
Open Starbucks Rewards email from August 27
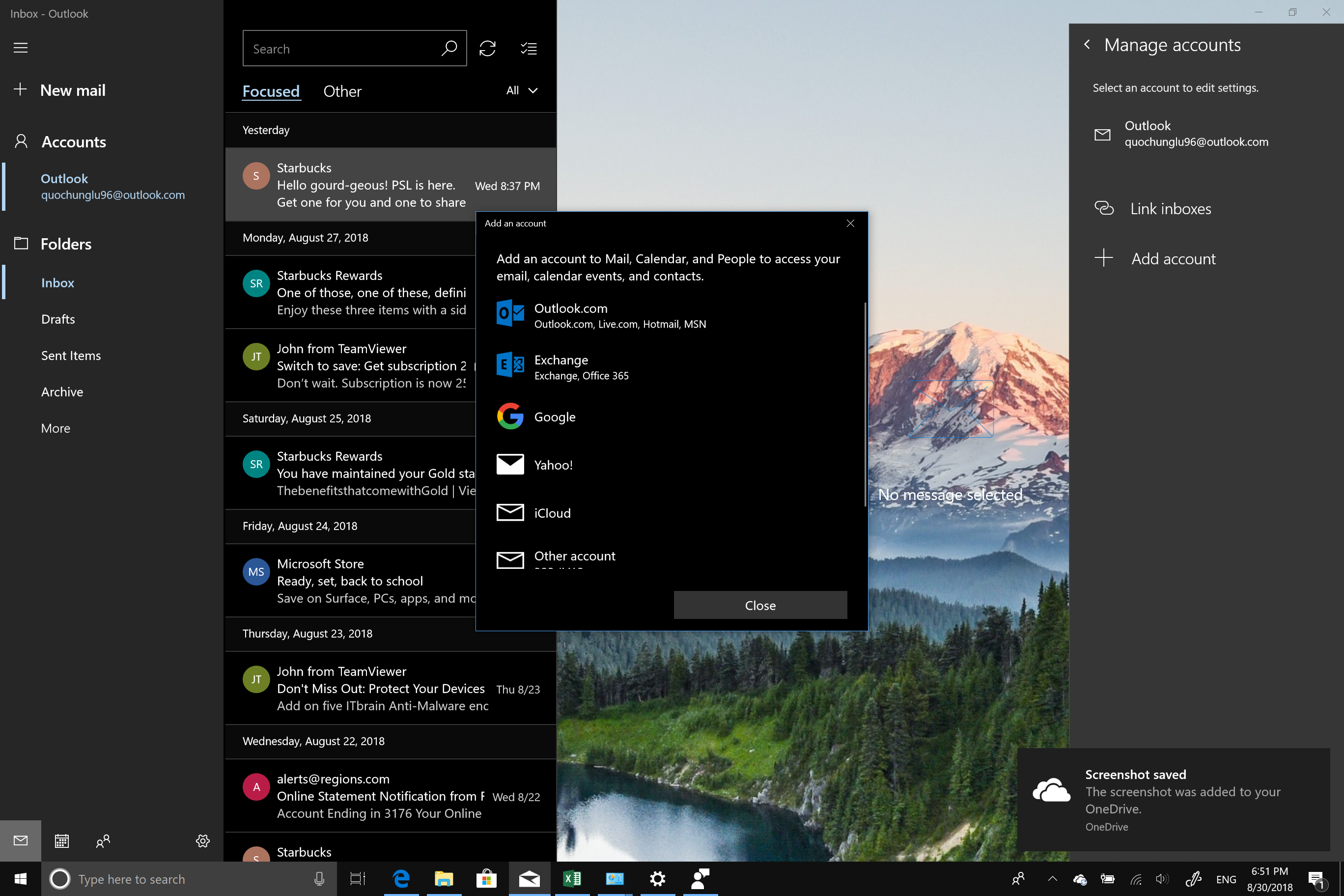pyautogui.click(x=351, y=292)
